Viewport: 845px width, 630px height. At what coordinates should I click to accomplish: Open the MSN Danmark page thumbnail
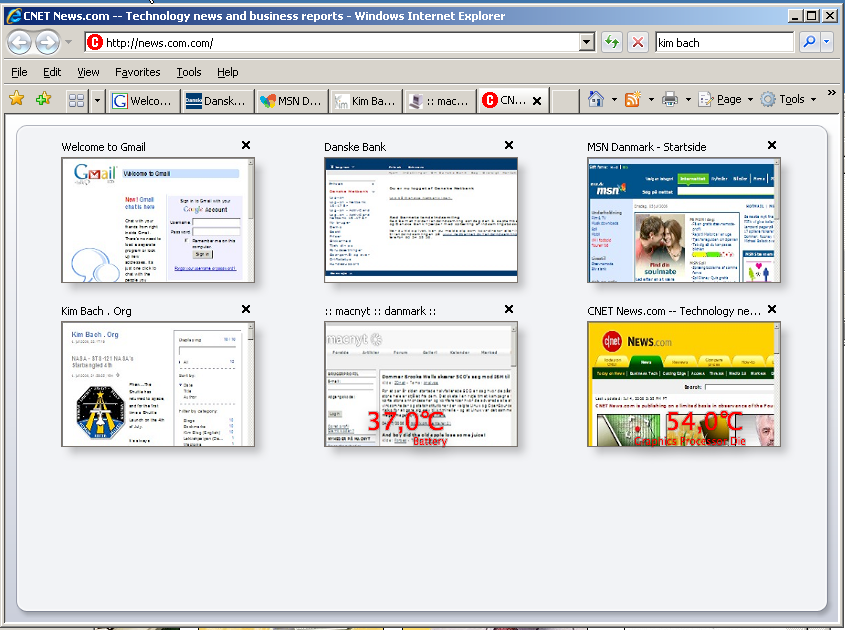coord(684,220)
